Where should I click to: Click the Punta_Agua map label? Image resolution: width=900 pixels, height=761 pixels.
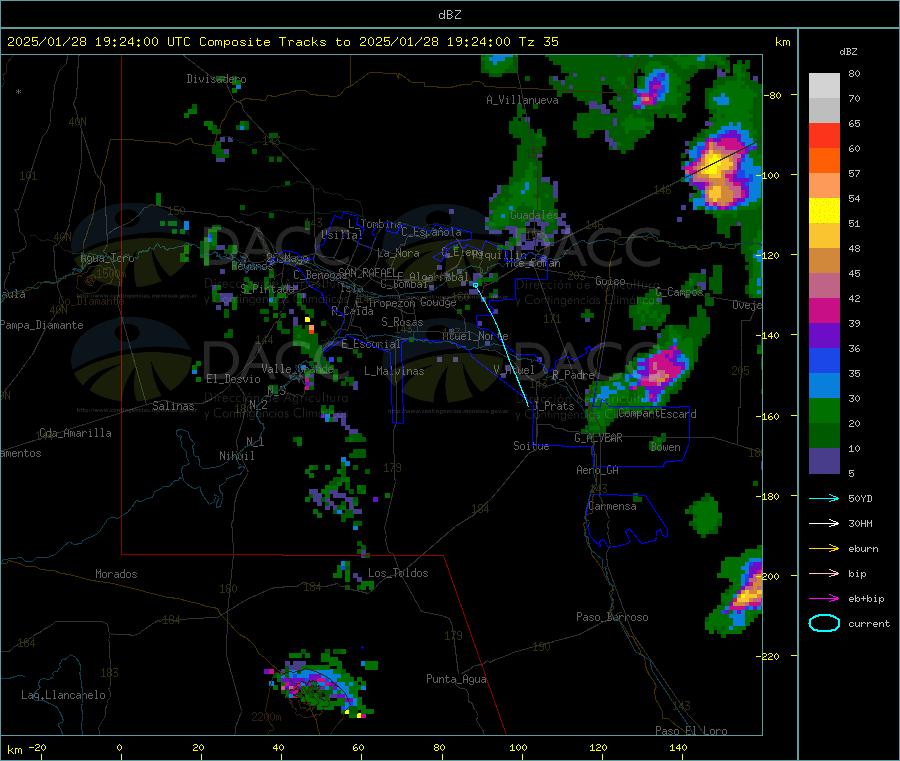[456, 679]
